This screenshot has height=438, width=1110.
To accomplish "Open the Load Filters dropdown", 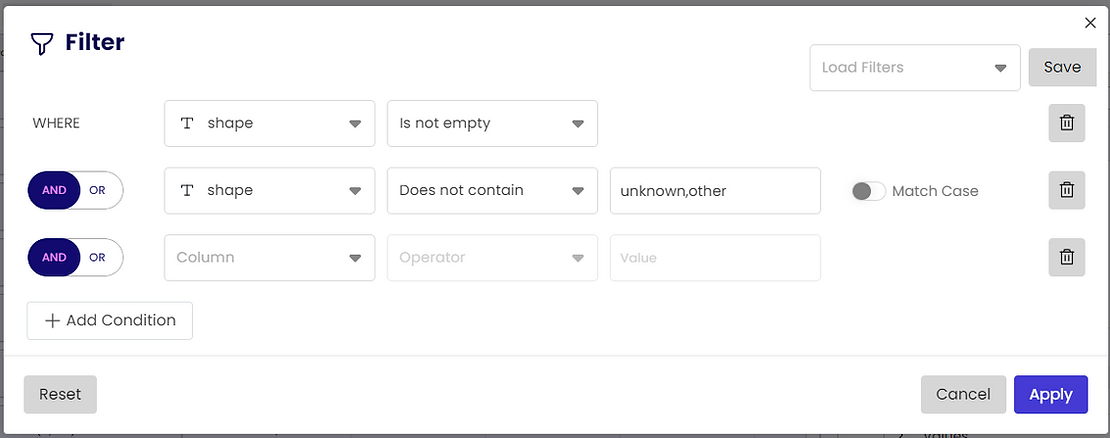I will tap(914, 68).
